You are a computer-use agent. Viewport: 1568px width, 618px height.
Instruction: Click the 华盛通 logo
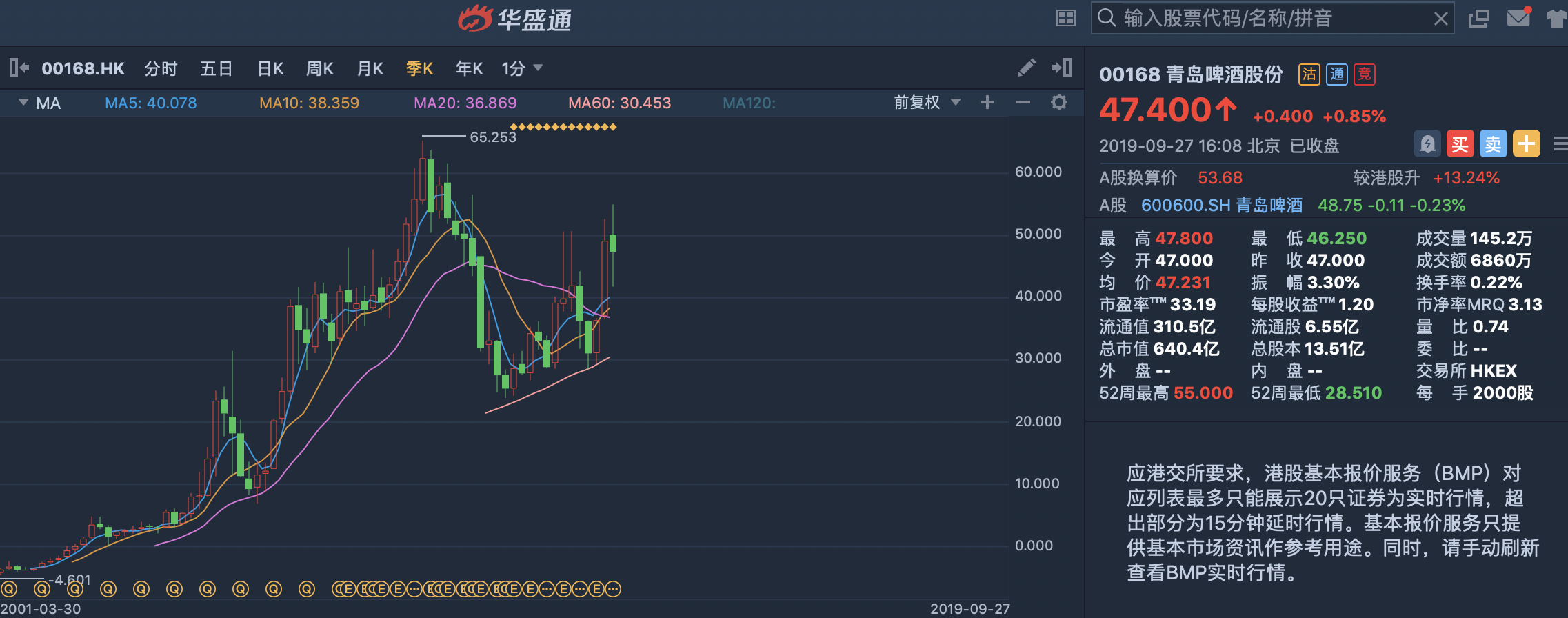[514, 19]
